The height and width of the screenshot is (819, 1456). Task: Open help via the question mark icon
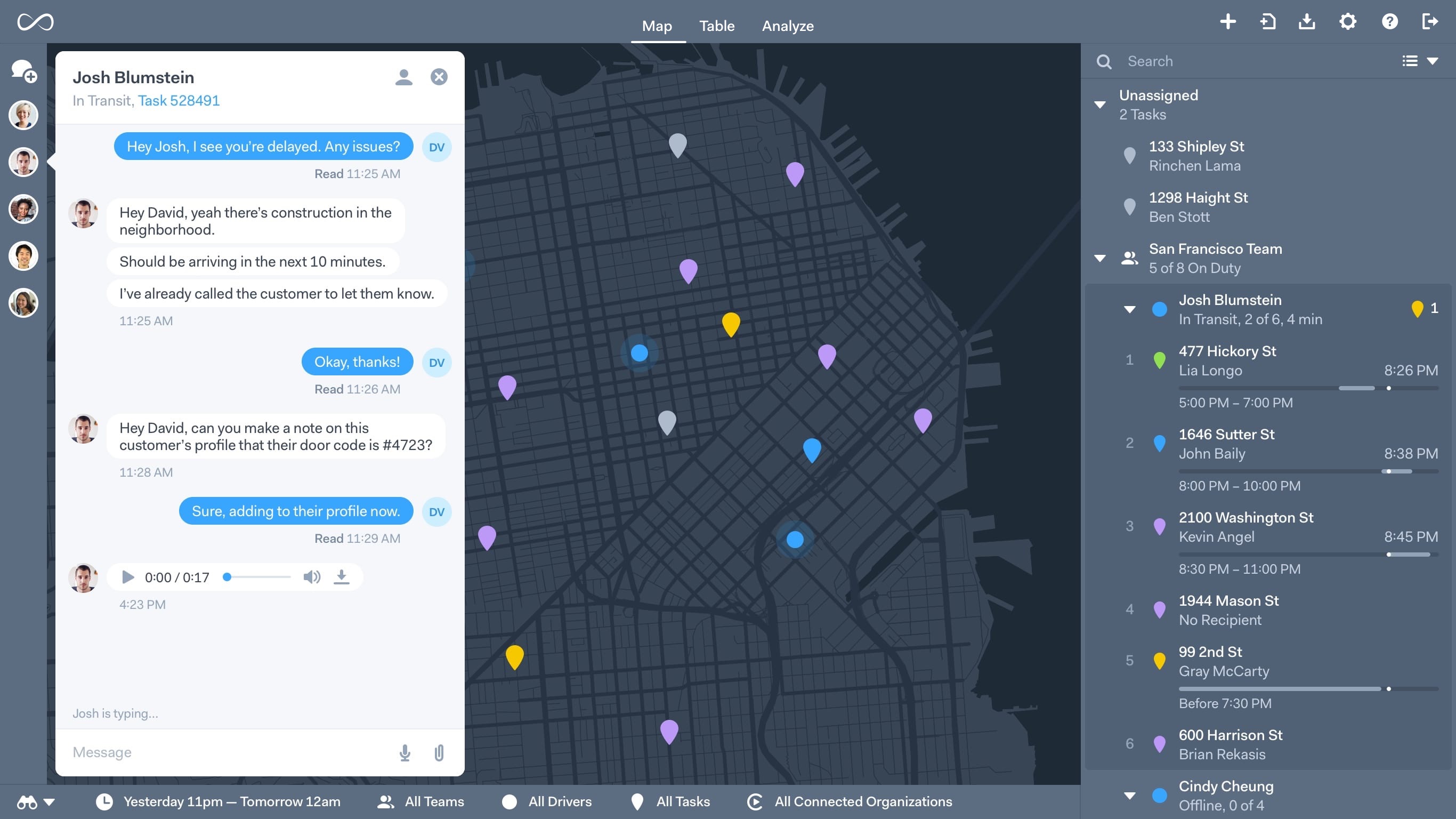[1389, 21]
